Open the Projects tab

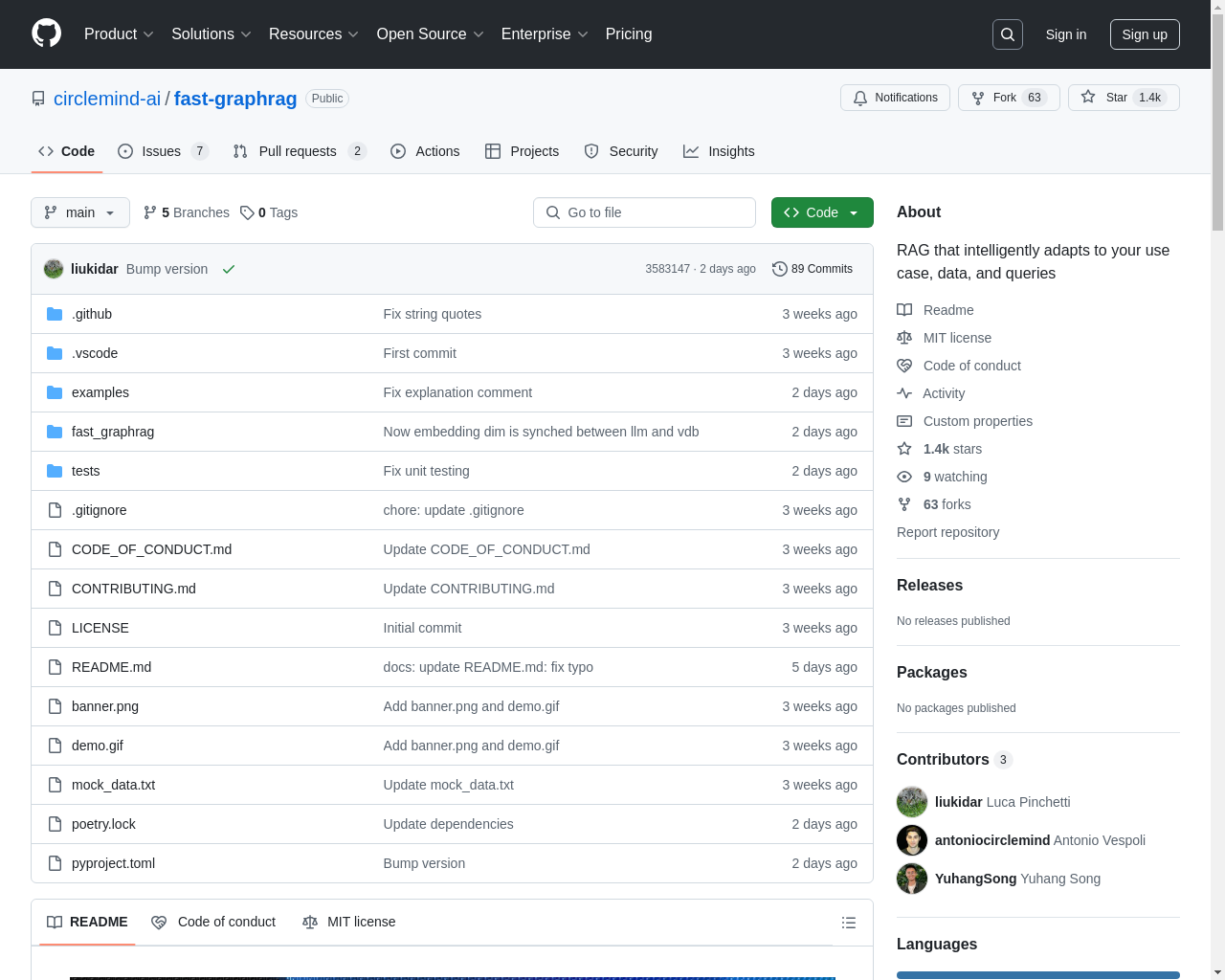pyautogui.click(x=523, y=151)
